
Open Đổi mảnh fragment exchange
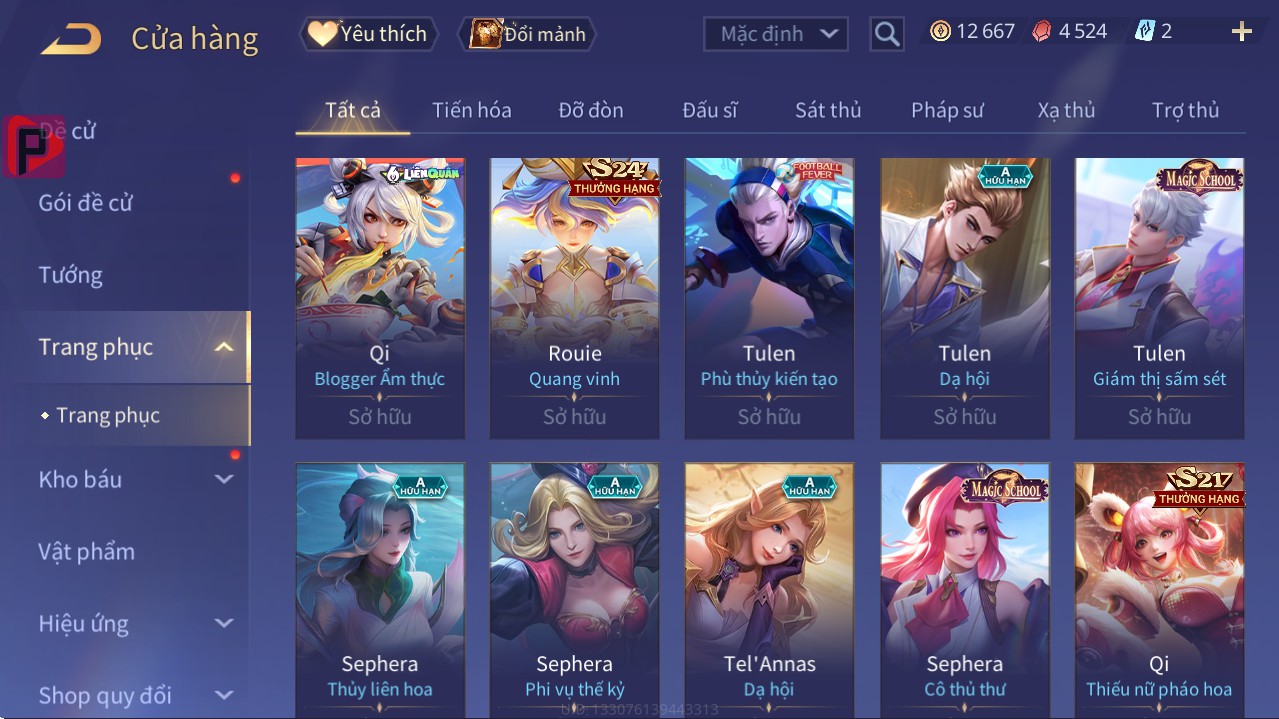(527, 34)
